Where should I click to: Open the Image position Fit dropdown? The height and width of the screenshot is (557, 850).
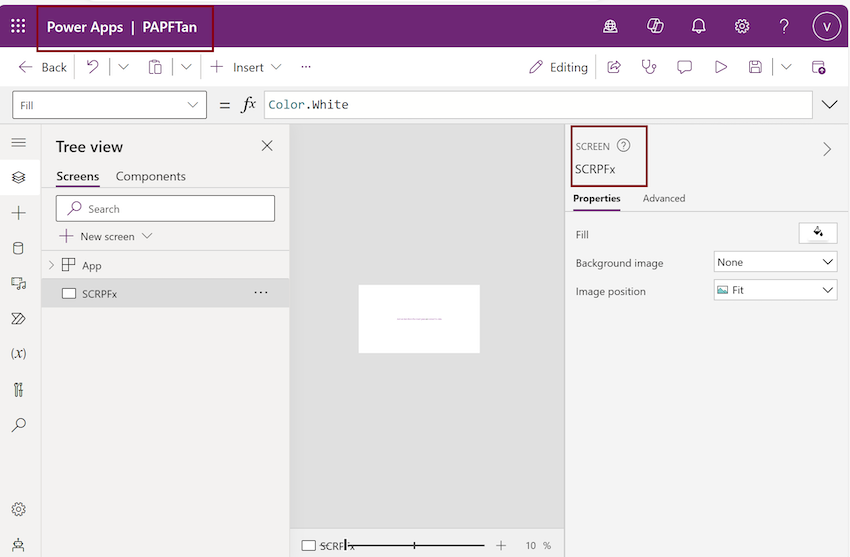775,290
